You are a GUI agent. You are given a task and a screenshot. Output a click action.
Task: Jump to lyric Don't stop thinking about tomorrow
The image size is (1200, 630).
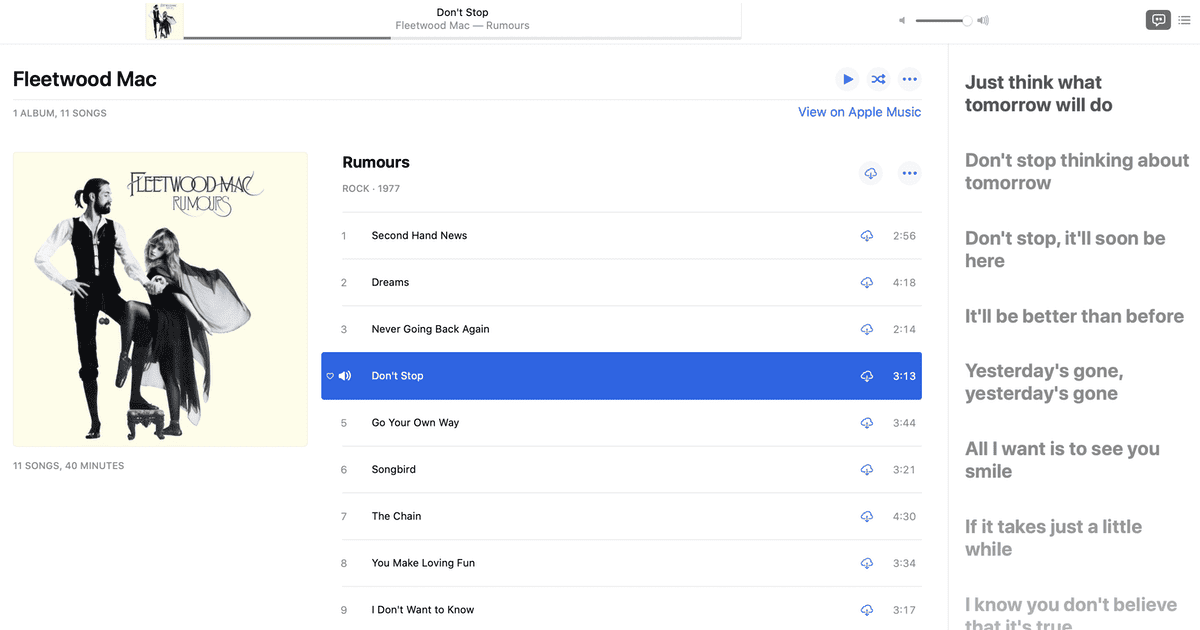(x=1077, y=172)
